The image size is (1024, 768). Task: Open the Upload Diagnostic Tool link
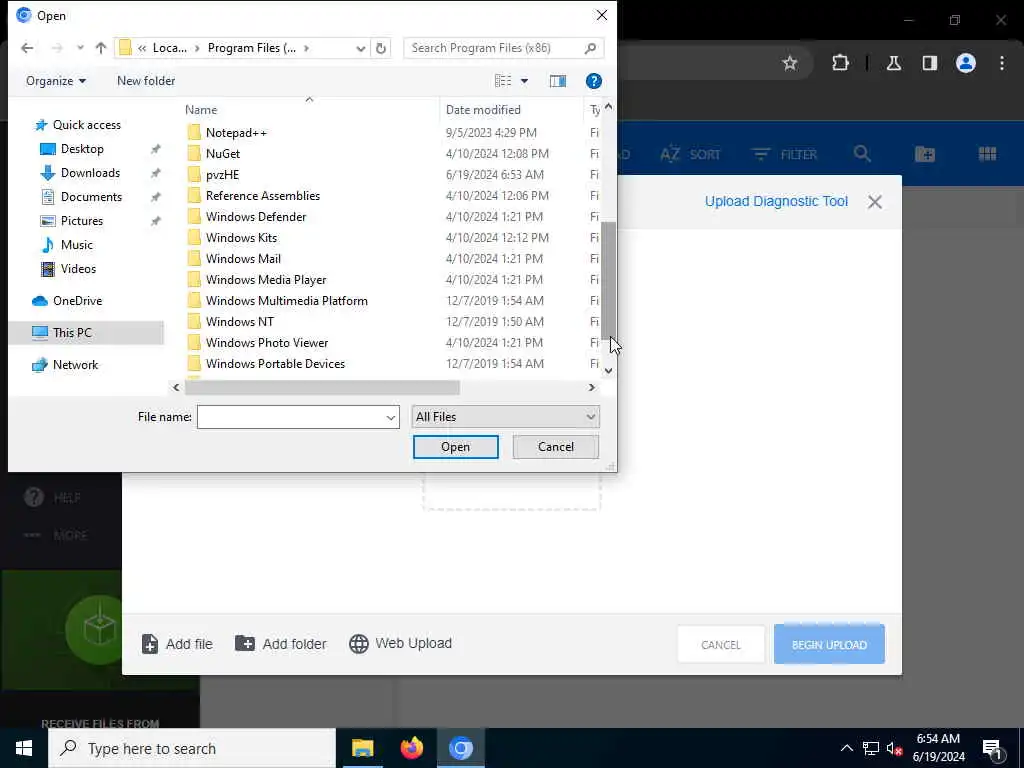776,201
